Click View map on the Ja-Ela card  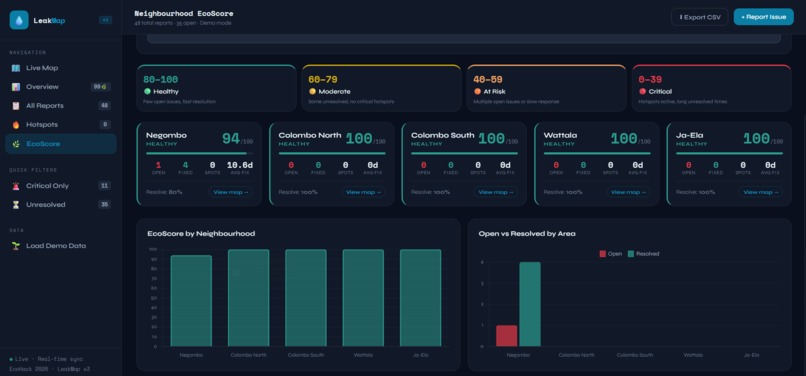(761, 192)
